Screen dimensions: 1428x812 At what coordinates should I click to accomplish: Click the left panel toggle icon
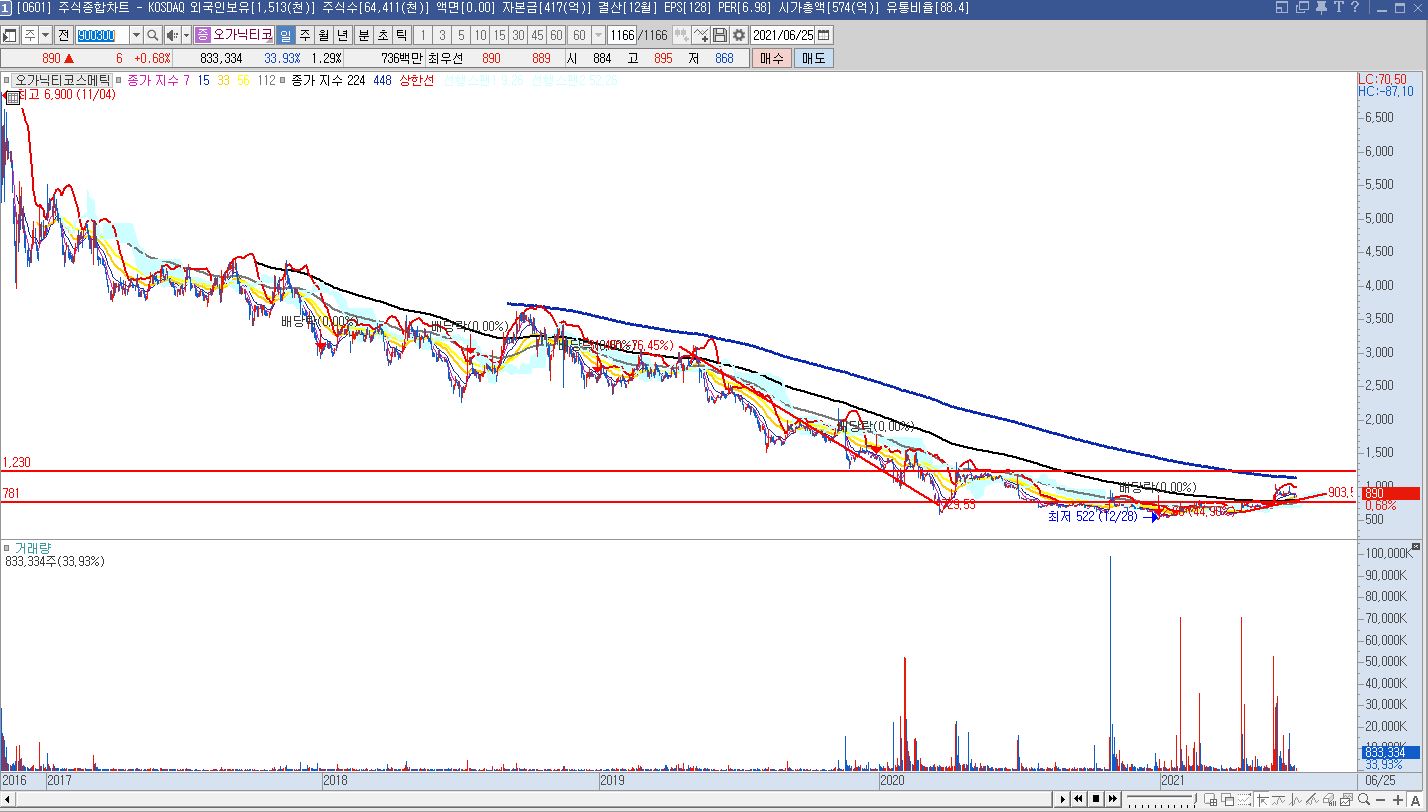click(10, 35)
